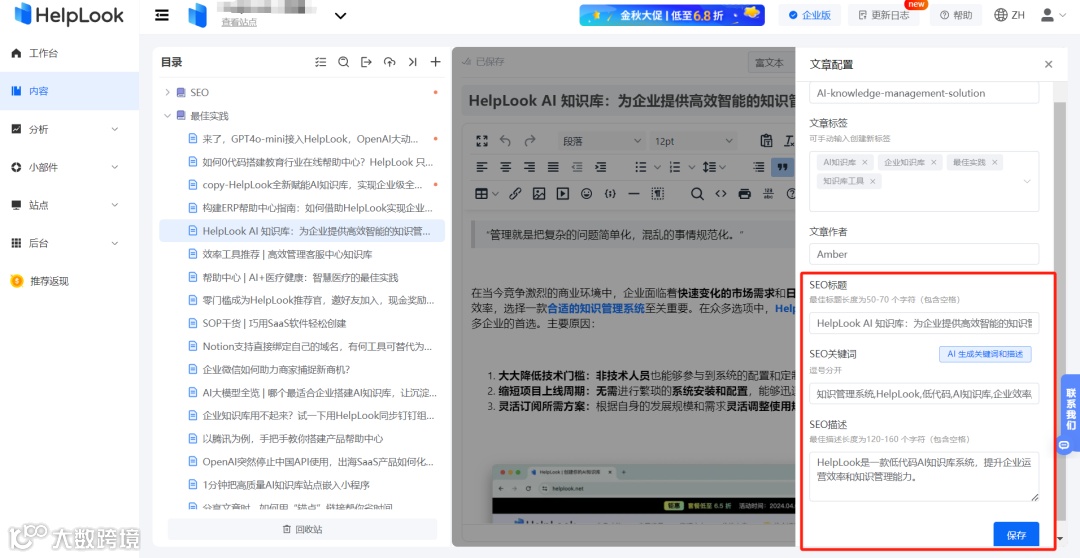
Task: Remove the 知识库工具 tag
Action: pyautogui.click(x=873, y=181)
